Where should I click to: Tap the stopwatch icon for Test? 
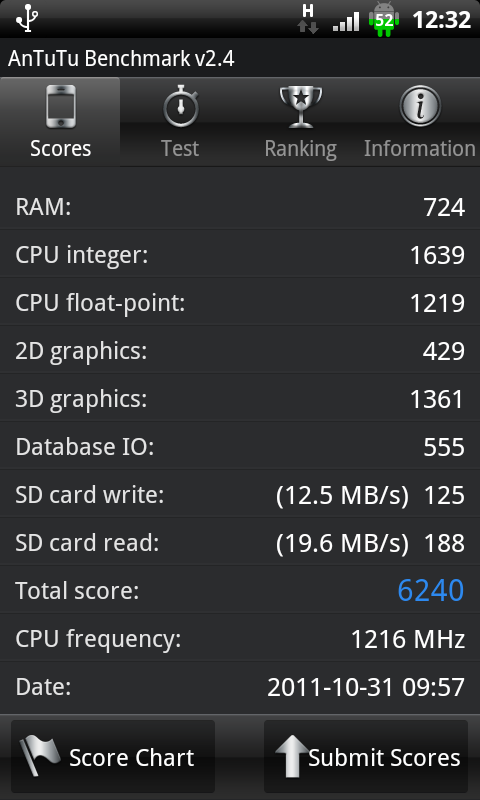pyautogui.click(x=180, y=106)
